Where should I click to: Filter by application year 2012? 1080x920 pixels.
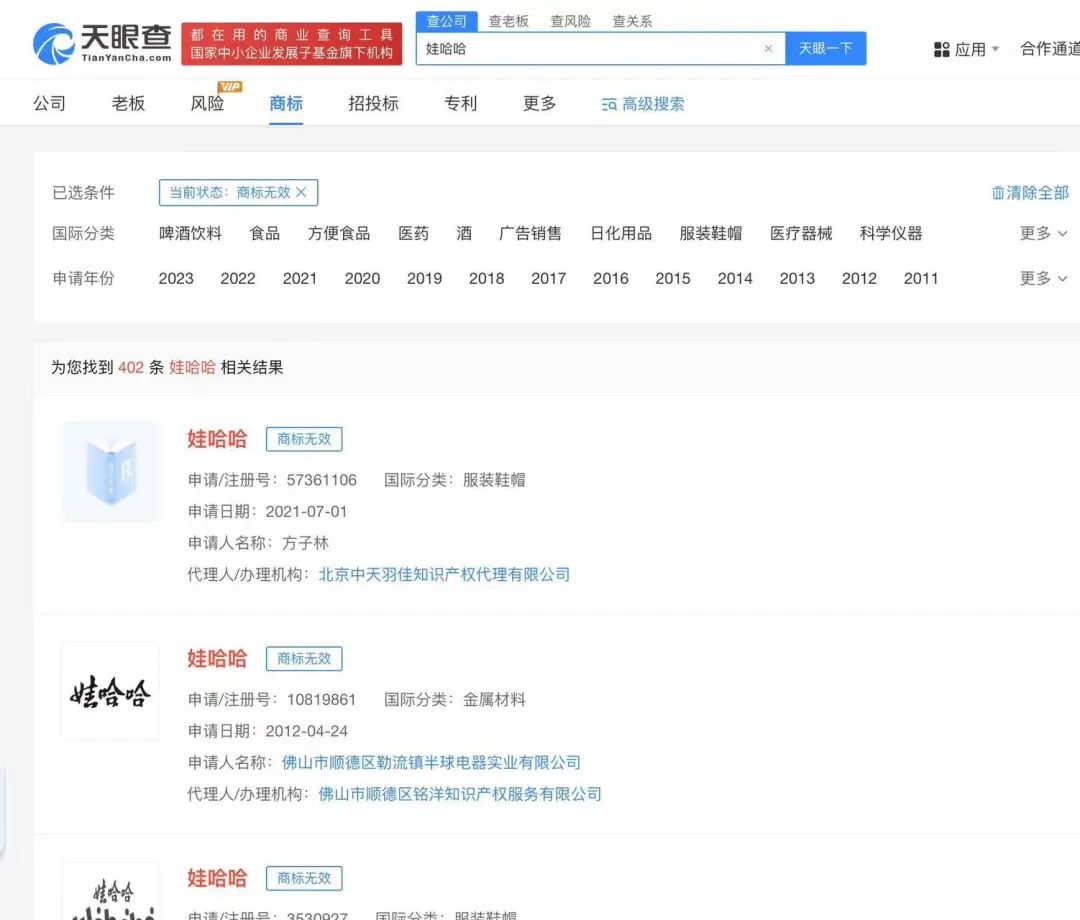(859, 278)
